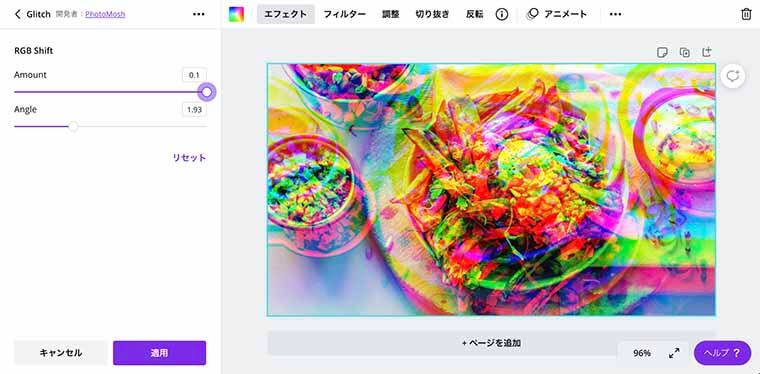Screen dimensions: 760x374
Task: Apply effect with 適用 button
Action: click(x=159, y=353)
